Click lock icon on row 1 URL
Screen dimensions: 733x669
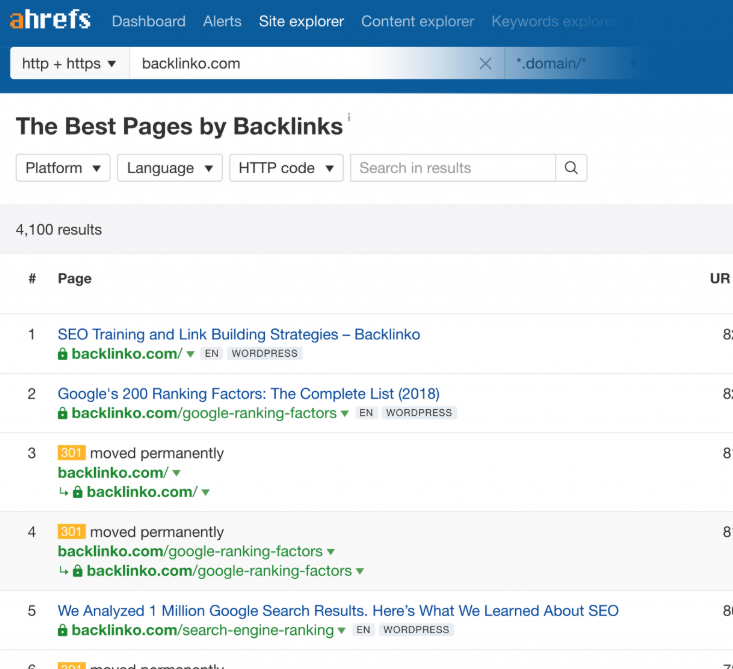(62, 354)
